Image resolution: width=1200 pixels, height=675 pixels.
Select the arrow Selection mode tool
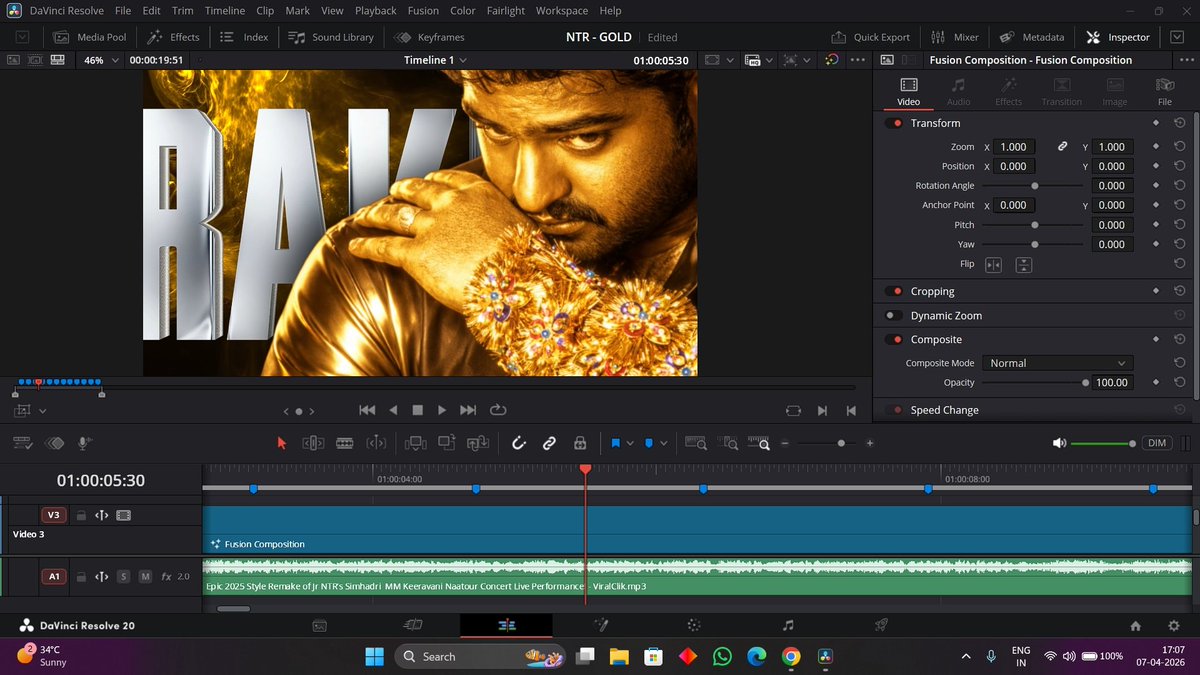(x=282, y=443)
